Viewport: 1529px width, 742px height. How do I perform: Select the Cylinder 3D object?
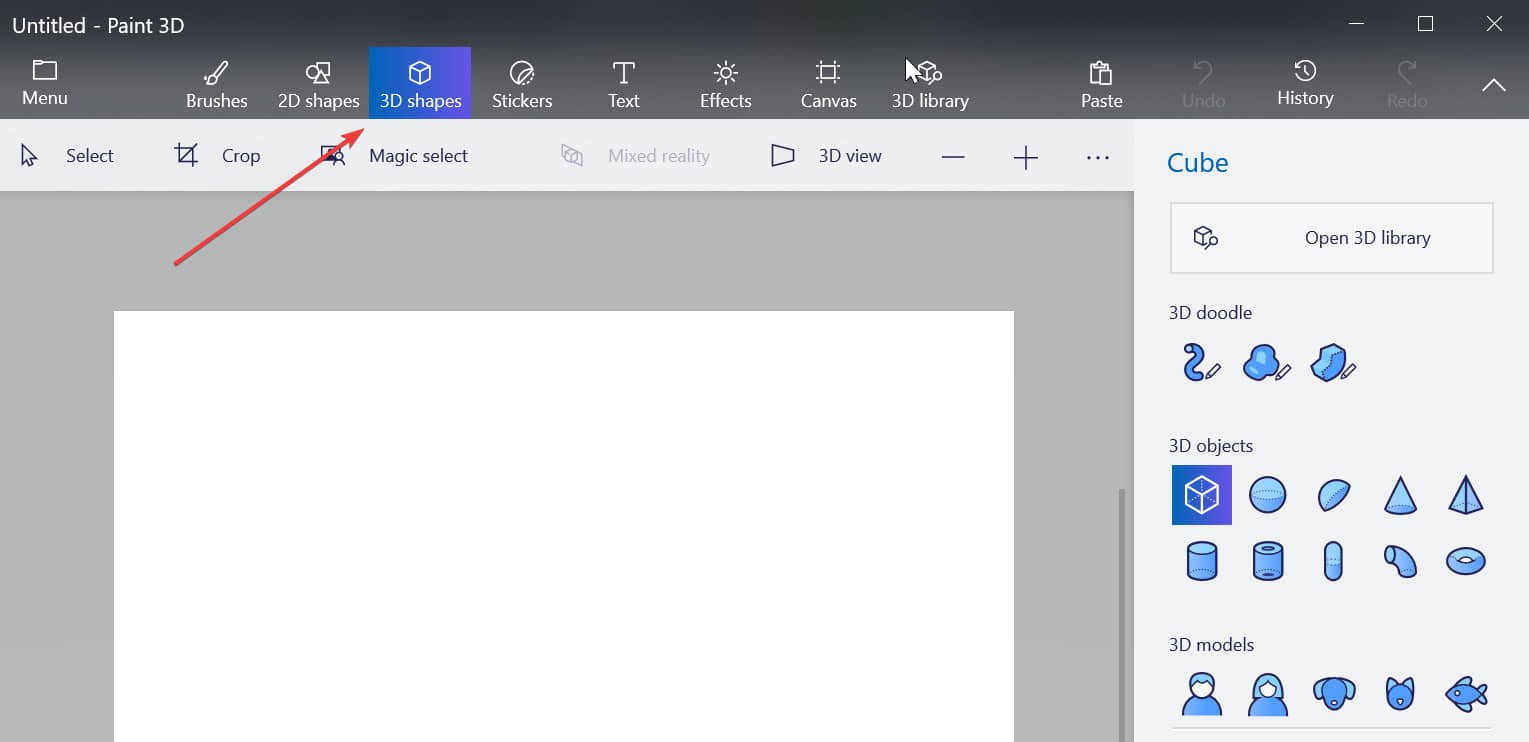(1202, 561)
